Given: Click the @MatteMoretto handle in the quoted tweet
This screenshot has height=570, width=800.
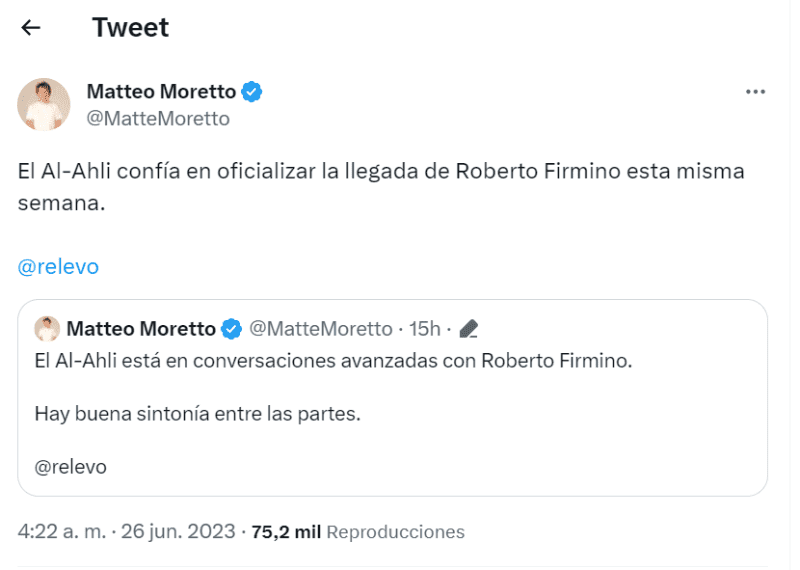Looking at the screenshot, I should coord(320,328).
